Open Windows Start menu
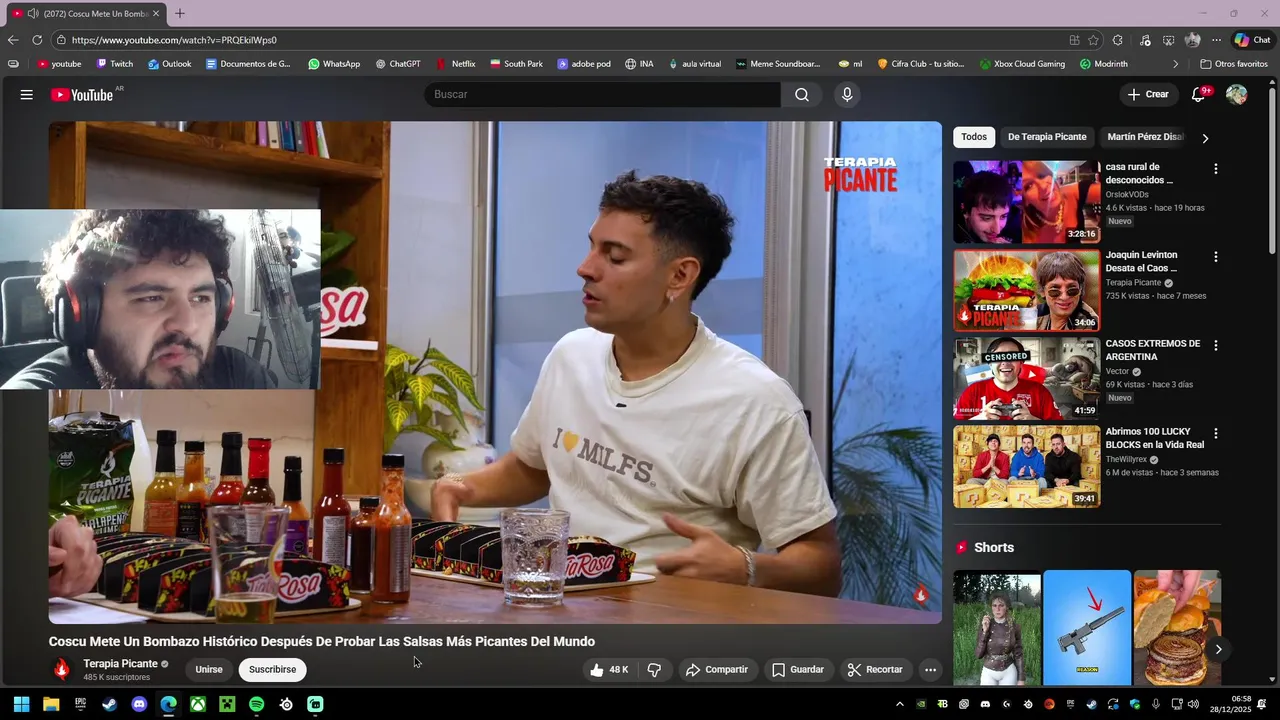The height and width of the screenshot is (720, 1280). [x=21, y=704]
